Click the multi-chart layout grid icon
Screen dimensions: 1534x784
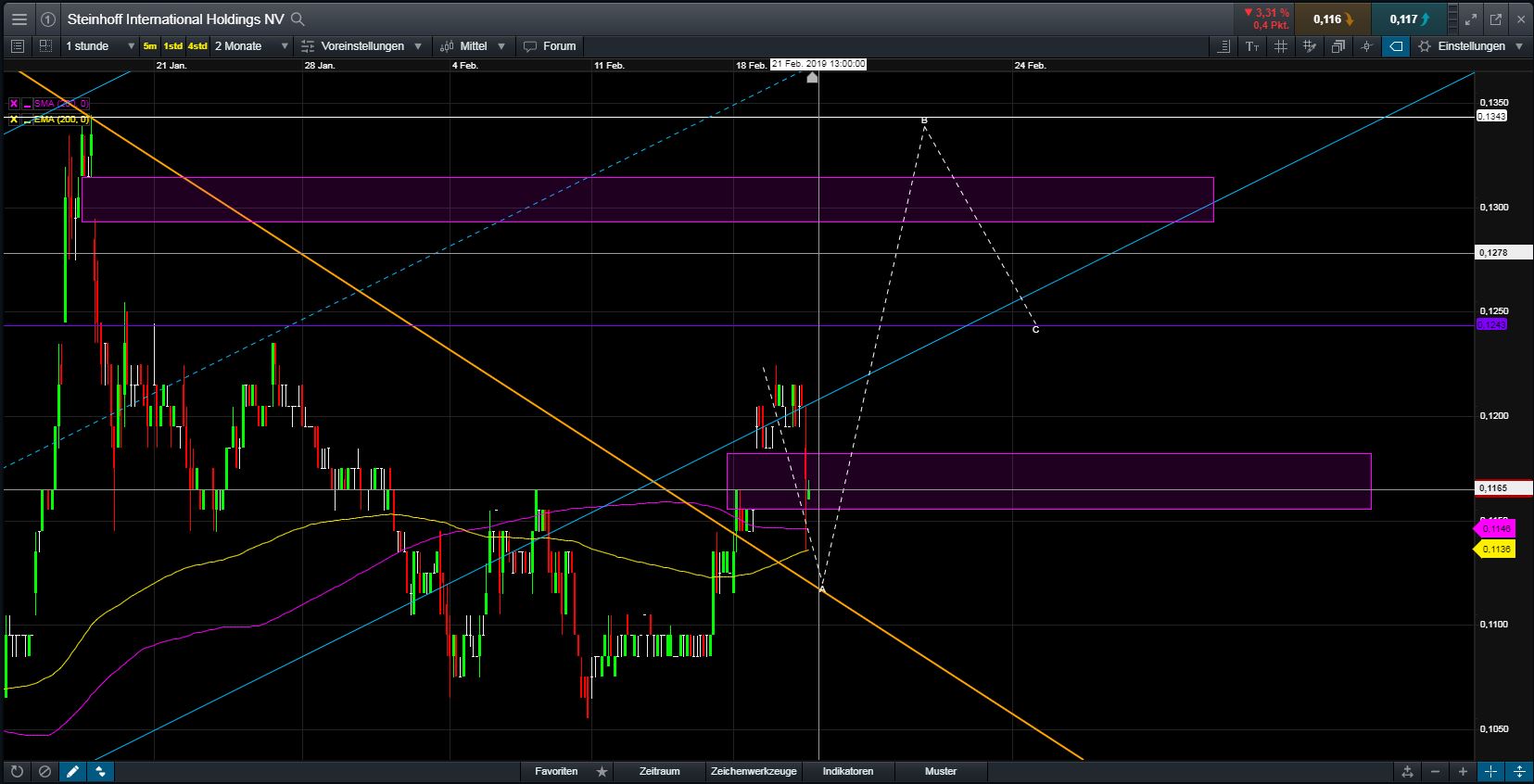[44, 46]
